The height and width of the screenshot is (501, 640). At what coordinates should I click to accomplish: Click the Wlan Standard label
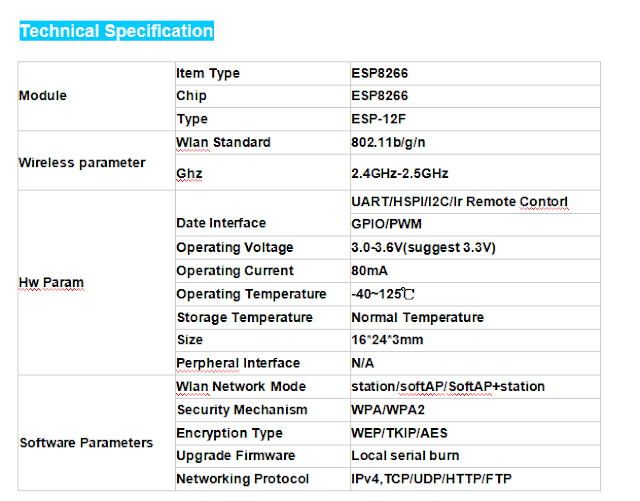pos(223,142)
